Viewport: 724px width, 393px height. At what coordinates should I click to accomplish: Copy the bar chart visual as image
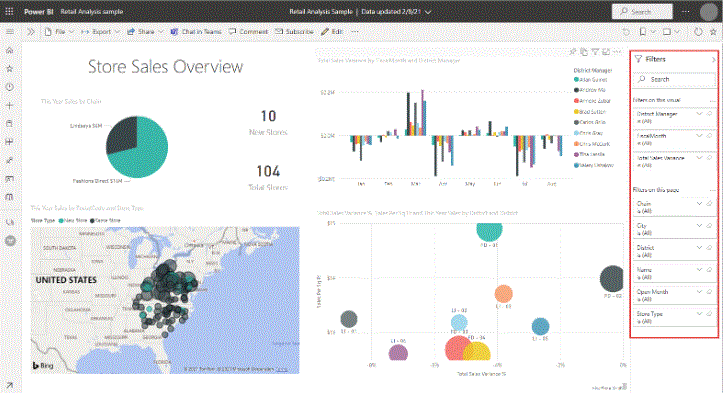tap(584, 52)
